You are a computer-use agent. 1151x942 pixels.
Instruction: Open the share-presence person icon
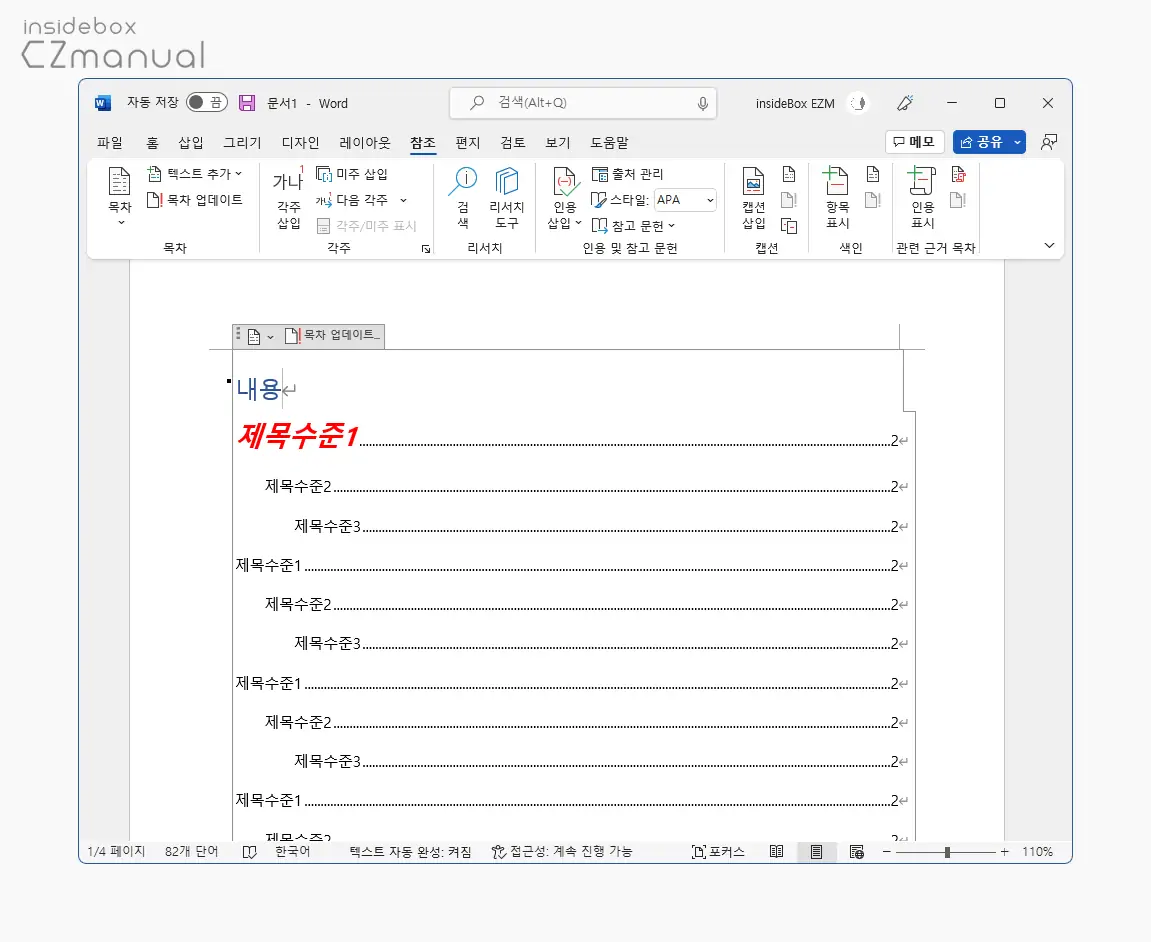(1049, 142)
